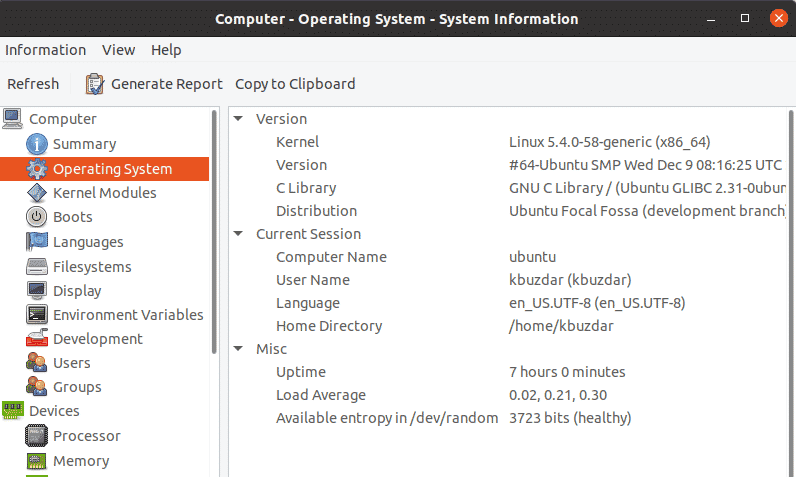The width and height of the screenshot is (796, 477).
Task: Click Copy to Clipboard button
Action: click(295, 84)
